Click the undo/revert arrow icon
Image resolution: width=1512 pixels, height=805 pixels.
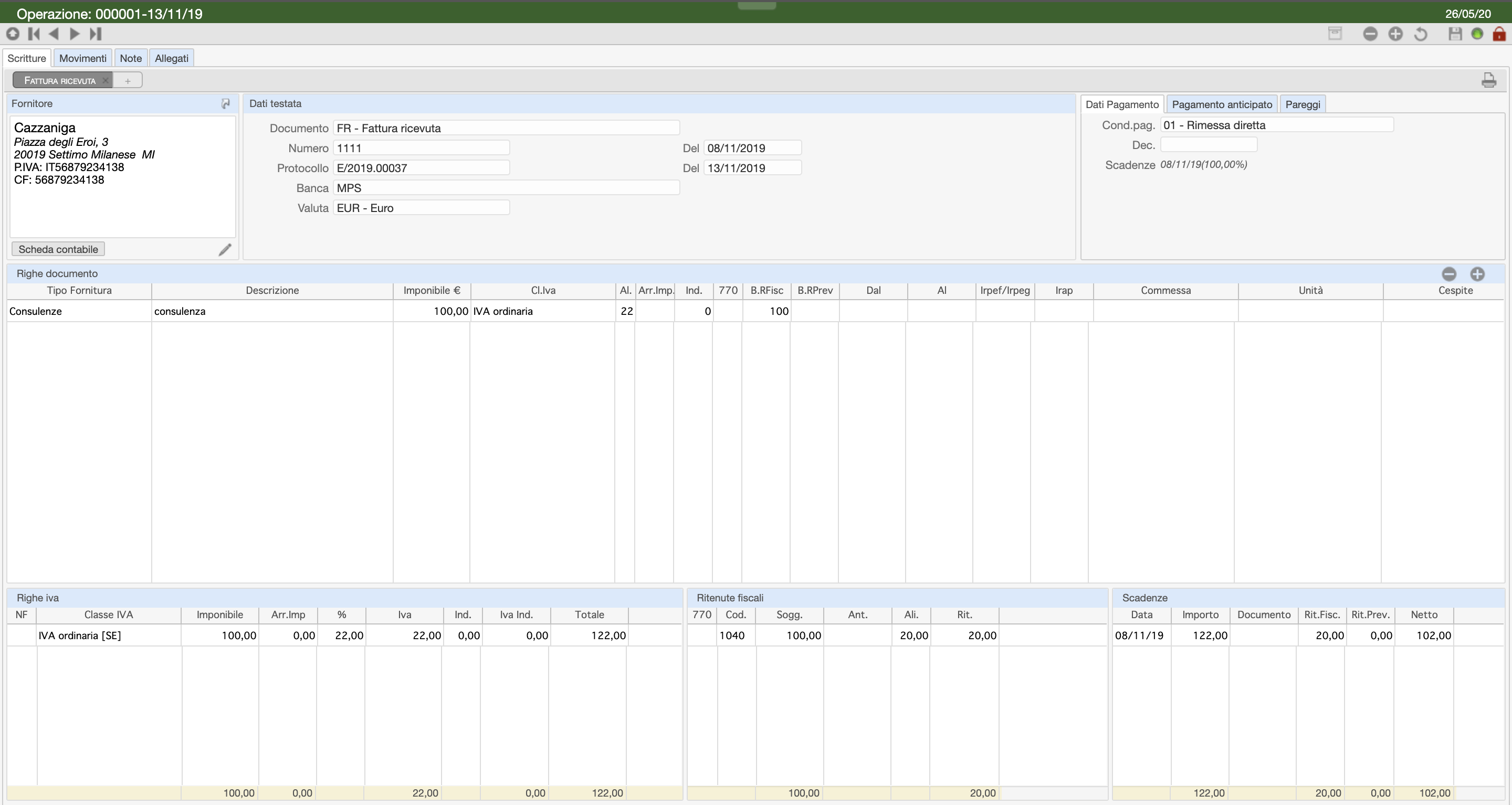[1421, 34]
